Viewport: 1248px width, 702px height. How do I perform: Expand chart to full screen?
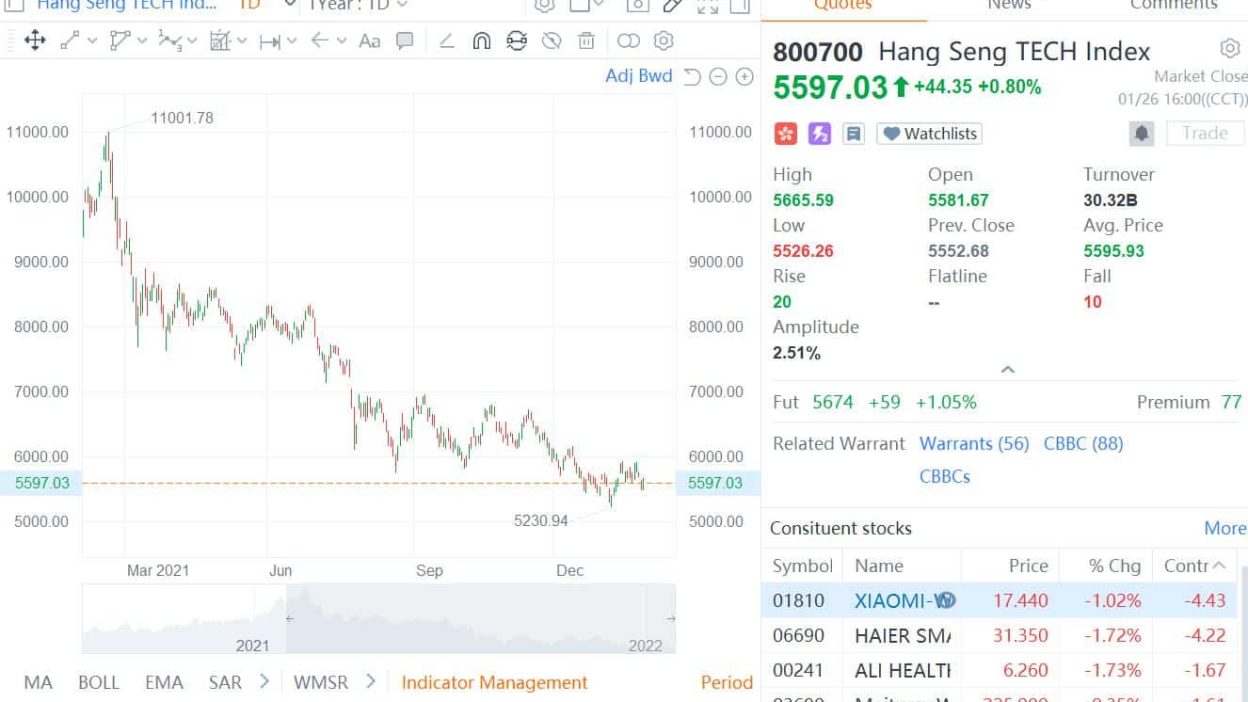coord(707,5)
